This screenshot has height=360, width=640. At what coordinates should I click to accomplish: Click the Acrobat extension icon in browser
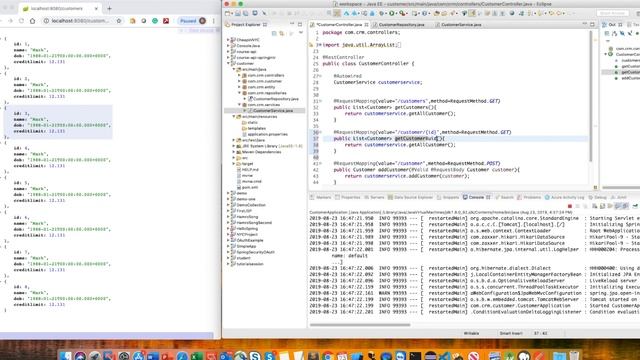[166, 20]
